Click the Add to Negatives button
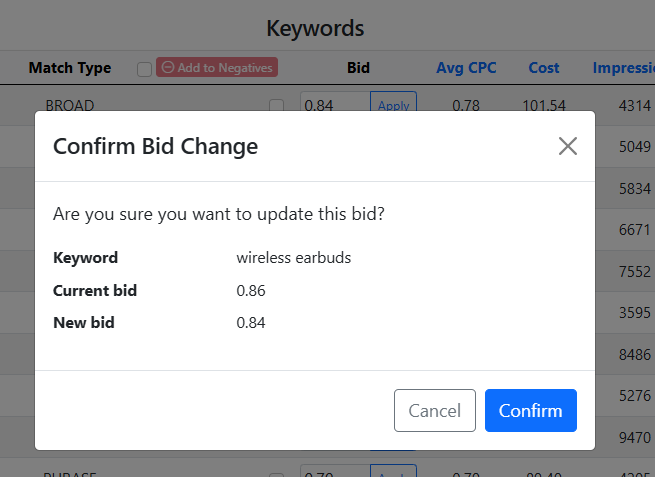 pyautogui.click(x=216, y=68)
